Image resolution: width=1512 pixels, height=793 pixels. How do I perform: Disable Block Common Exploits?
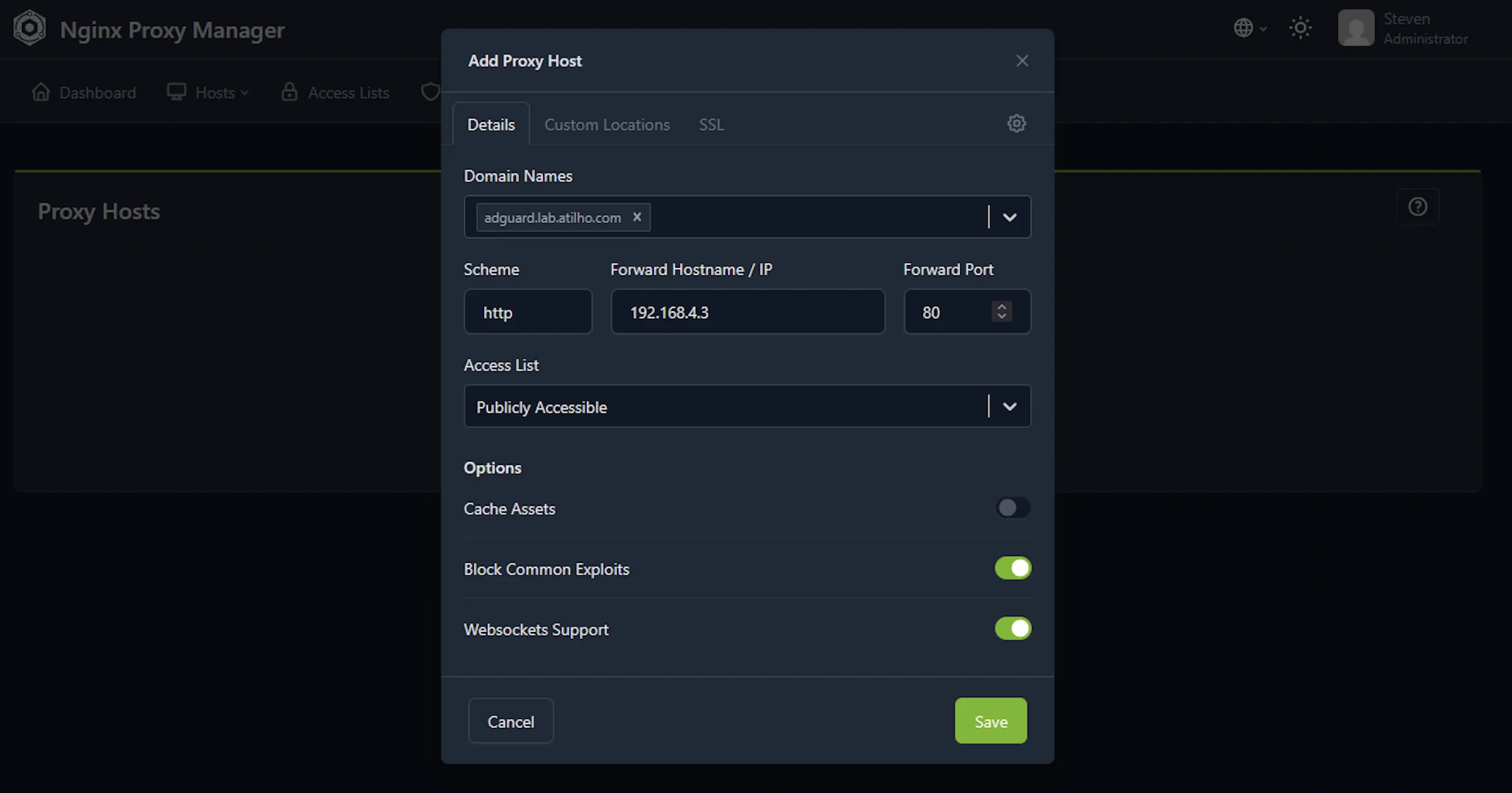(1013, 568)
